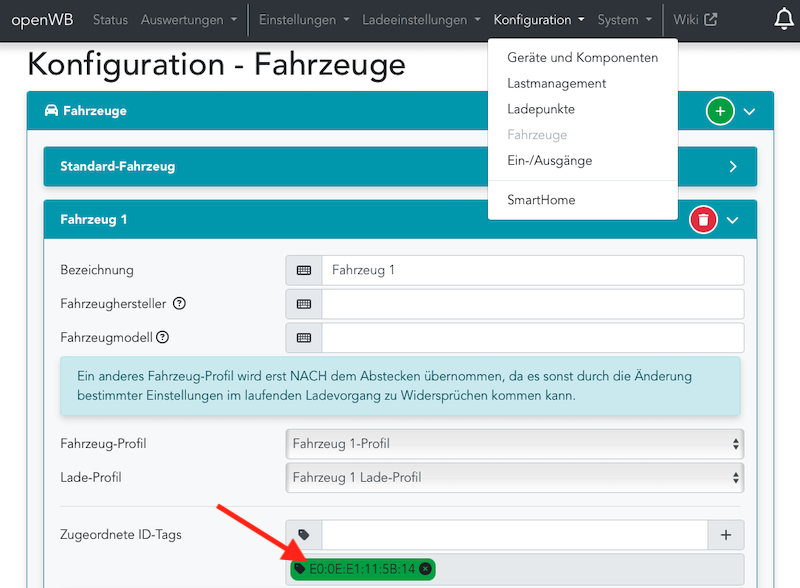This screenshot has width=800, height=588.
Task: Focus the Zugeordnete ID-Tags input field
Action: click(x=514, y=536)
